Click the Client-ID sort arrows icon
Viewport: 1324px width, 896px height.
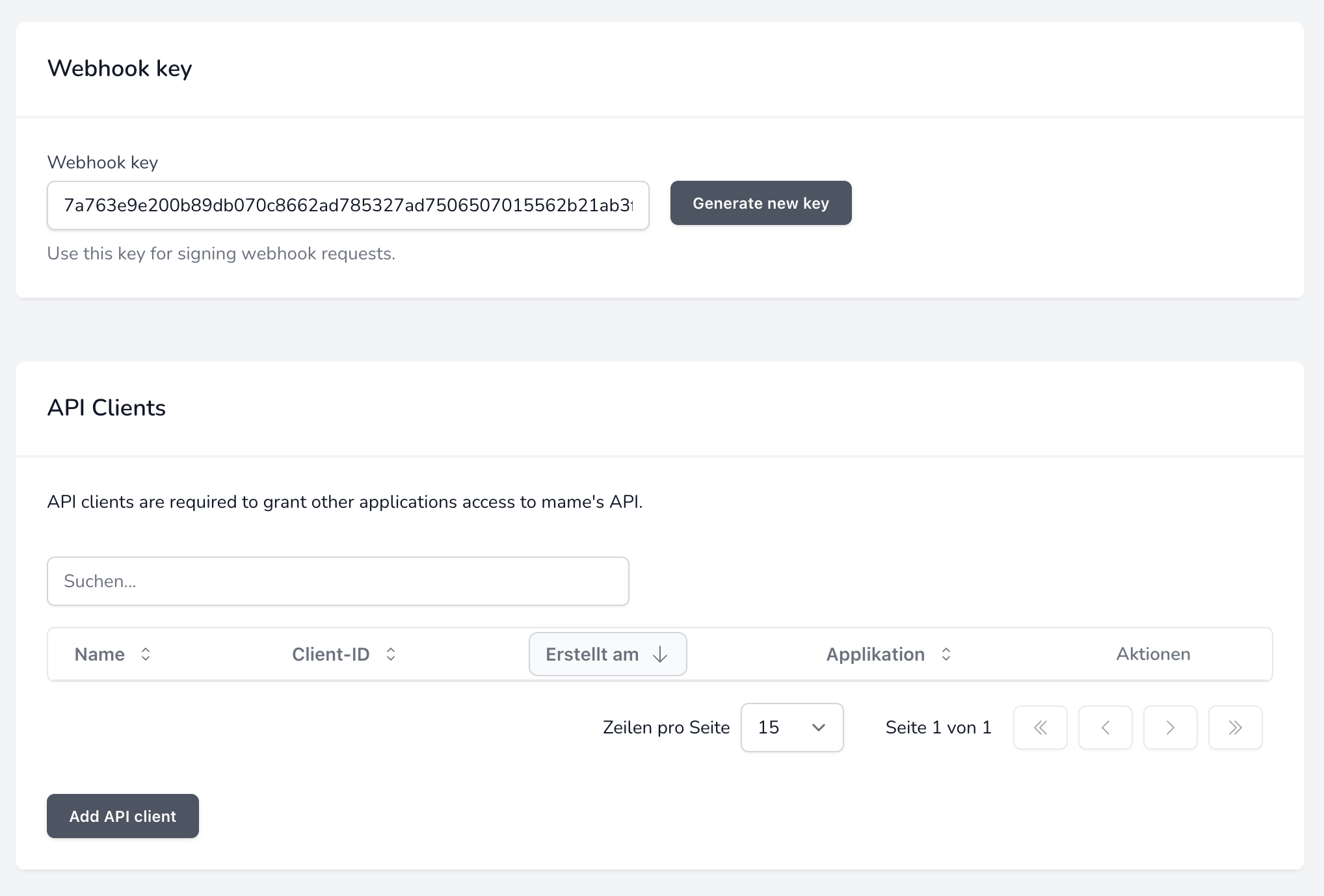(x=391, y=654)
